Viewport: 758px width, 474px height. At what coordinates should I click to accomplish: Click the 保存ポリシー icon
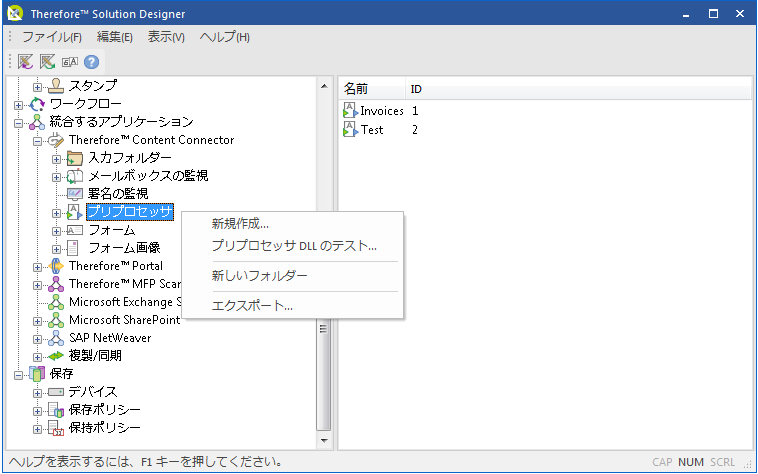56,410
